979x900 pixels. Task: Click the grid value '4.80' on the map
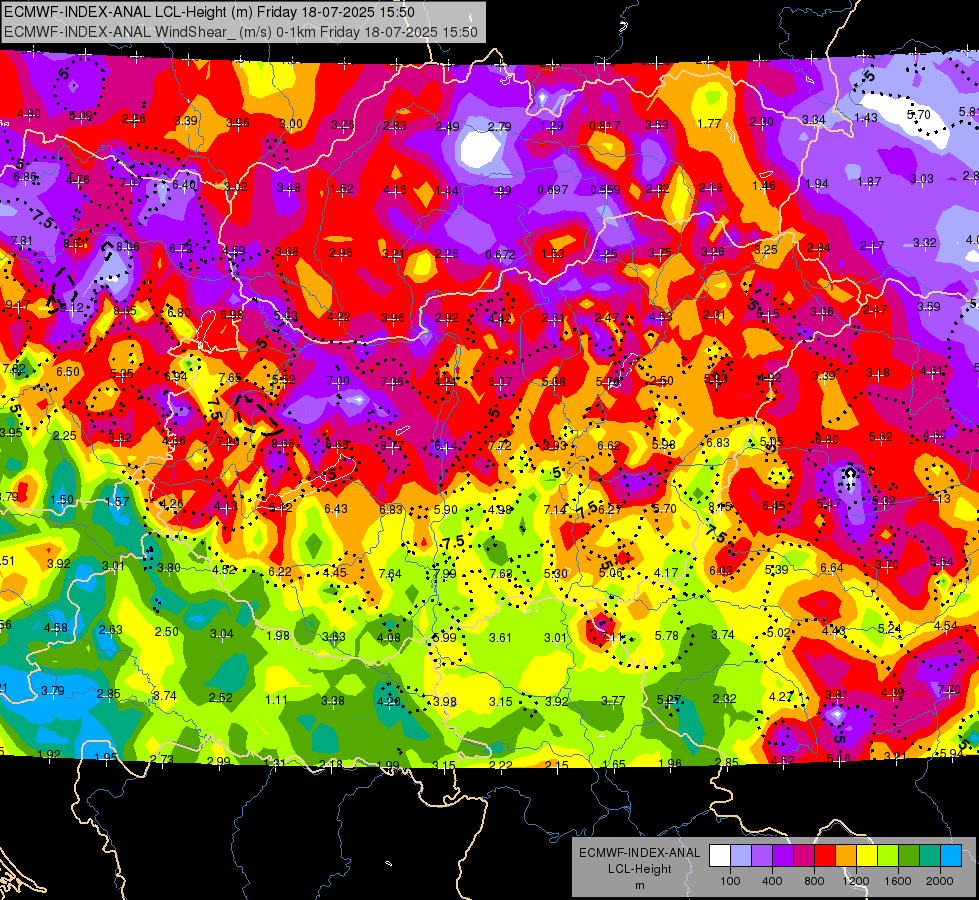point(29,114)
